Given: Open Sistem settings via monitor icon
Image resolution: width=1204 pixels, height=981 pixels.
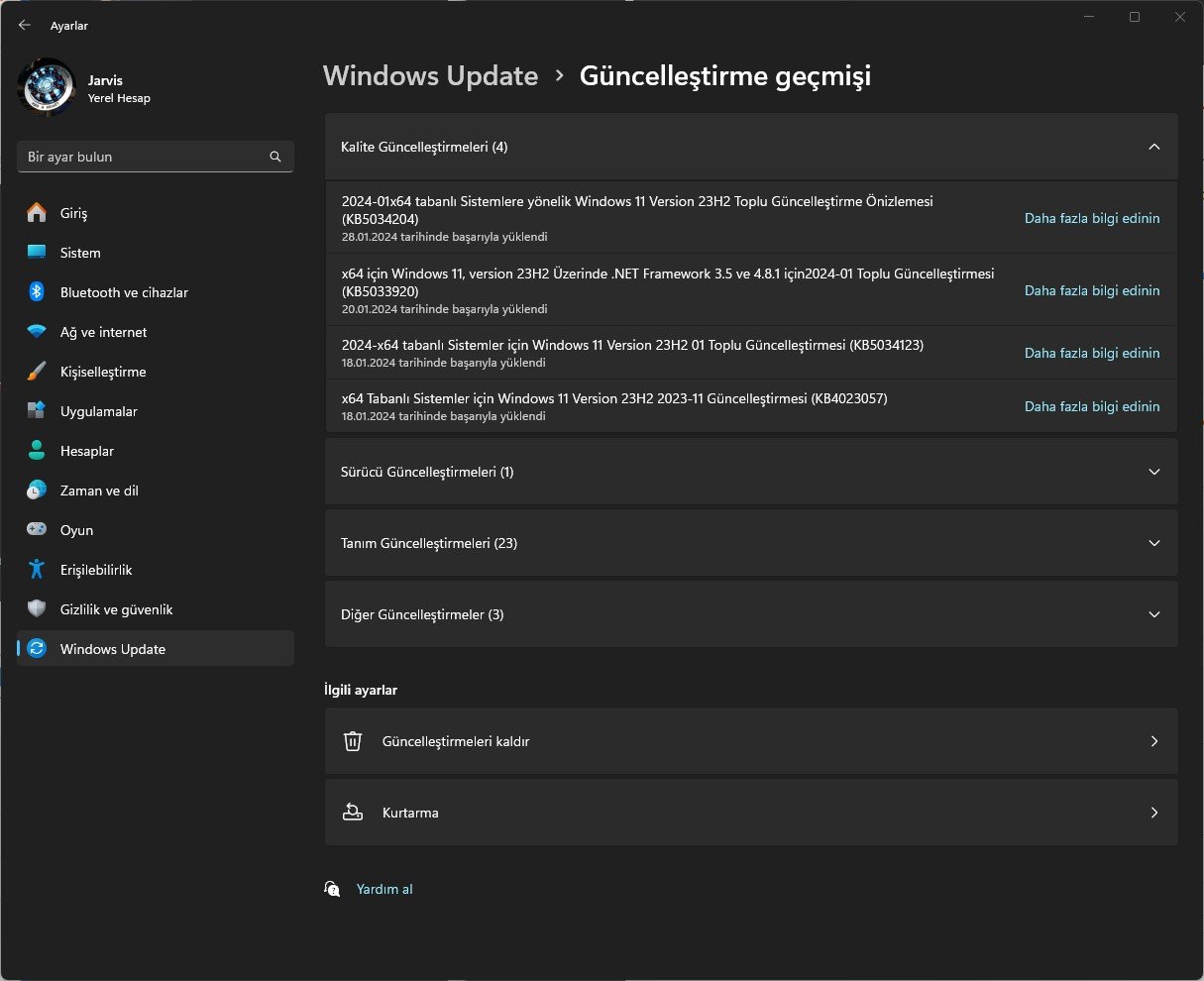Looking at the screenshot, I should point(37,253).
